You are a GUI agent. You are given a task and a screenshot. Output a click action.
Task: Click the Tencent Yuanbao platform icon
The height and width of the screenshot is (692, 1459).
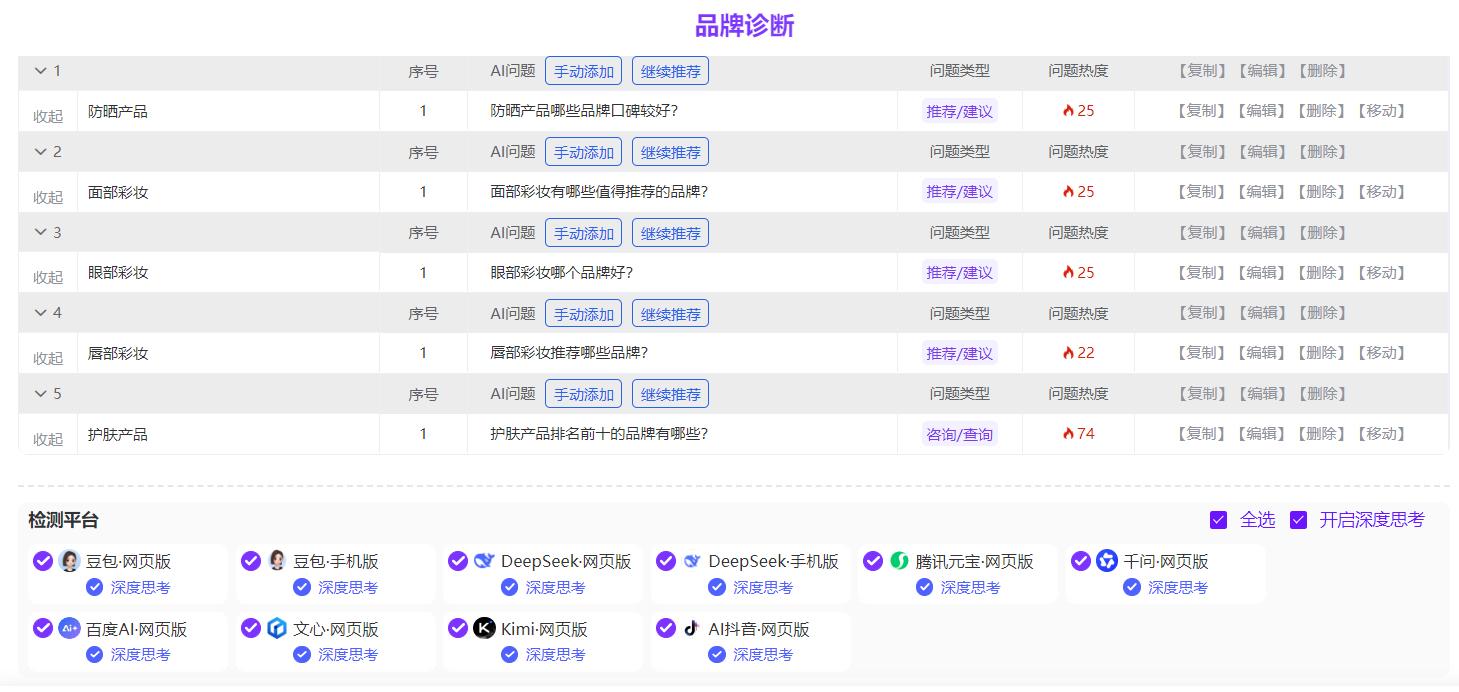(x=900, y=561)
